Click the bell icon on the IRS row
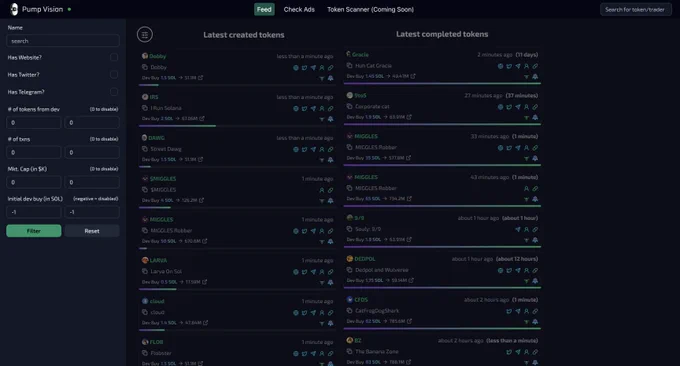This screenshot has height=366, width=680. tap(330, 119)
